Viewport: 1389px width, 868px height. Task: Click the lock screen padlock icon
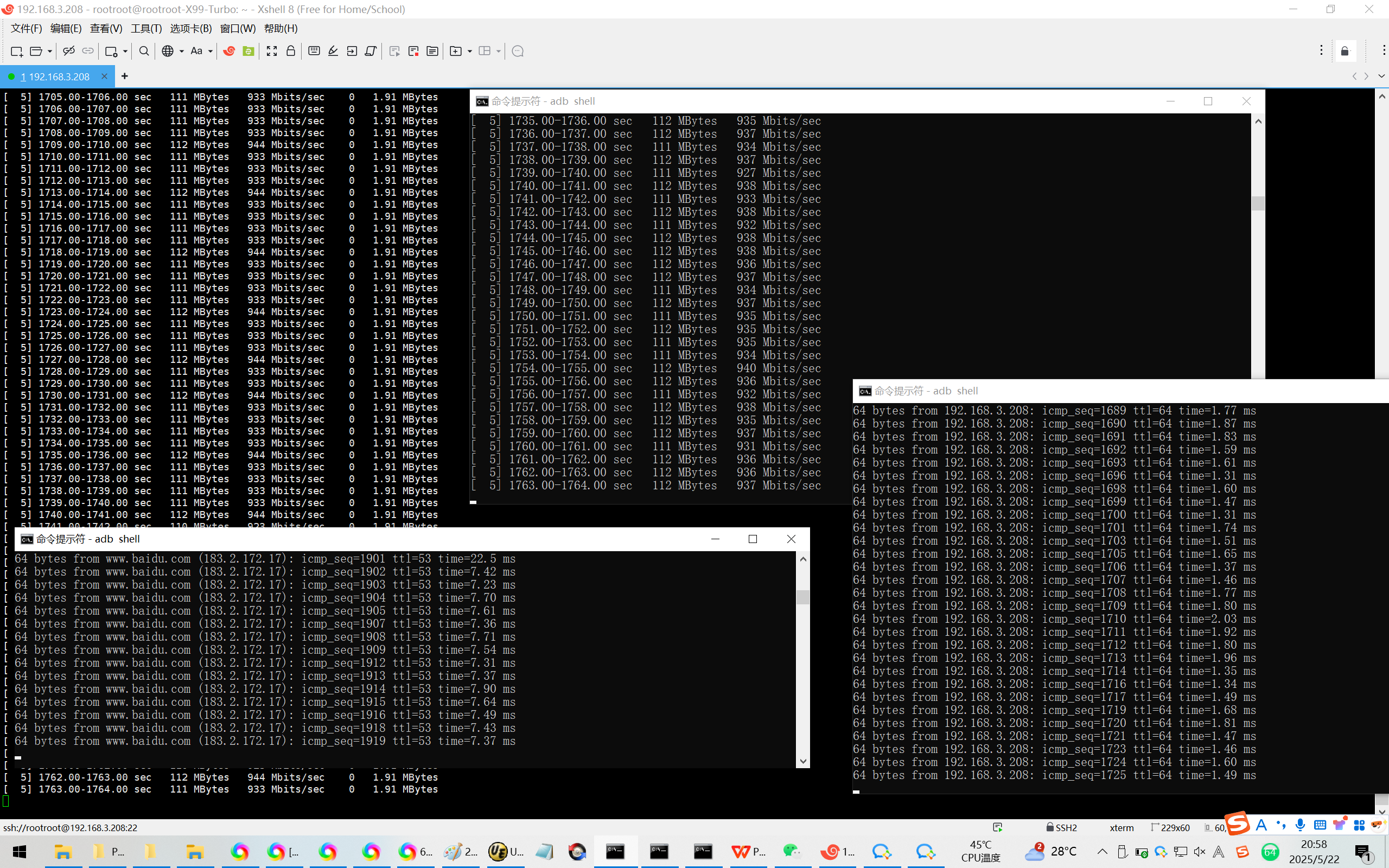click(x=291, y=51)
